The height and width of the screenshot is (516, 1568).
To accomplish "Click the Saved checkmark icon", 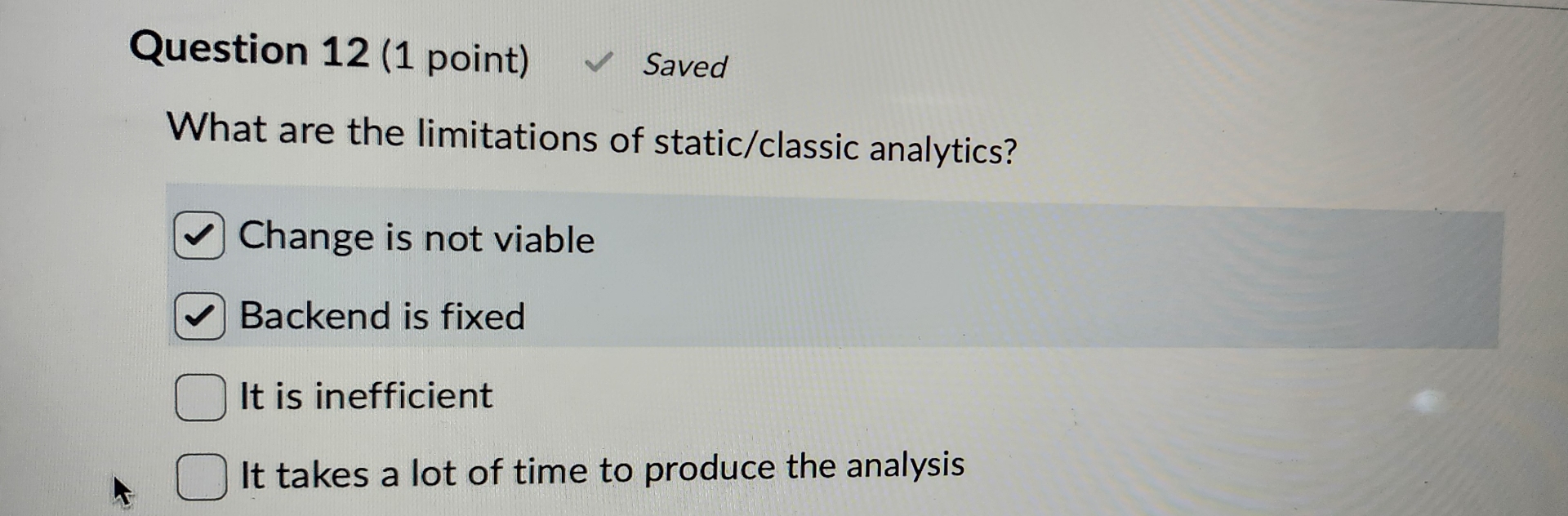I will coord(600,61).
